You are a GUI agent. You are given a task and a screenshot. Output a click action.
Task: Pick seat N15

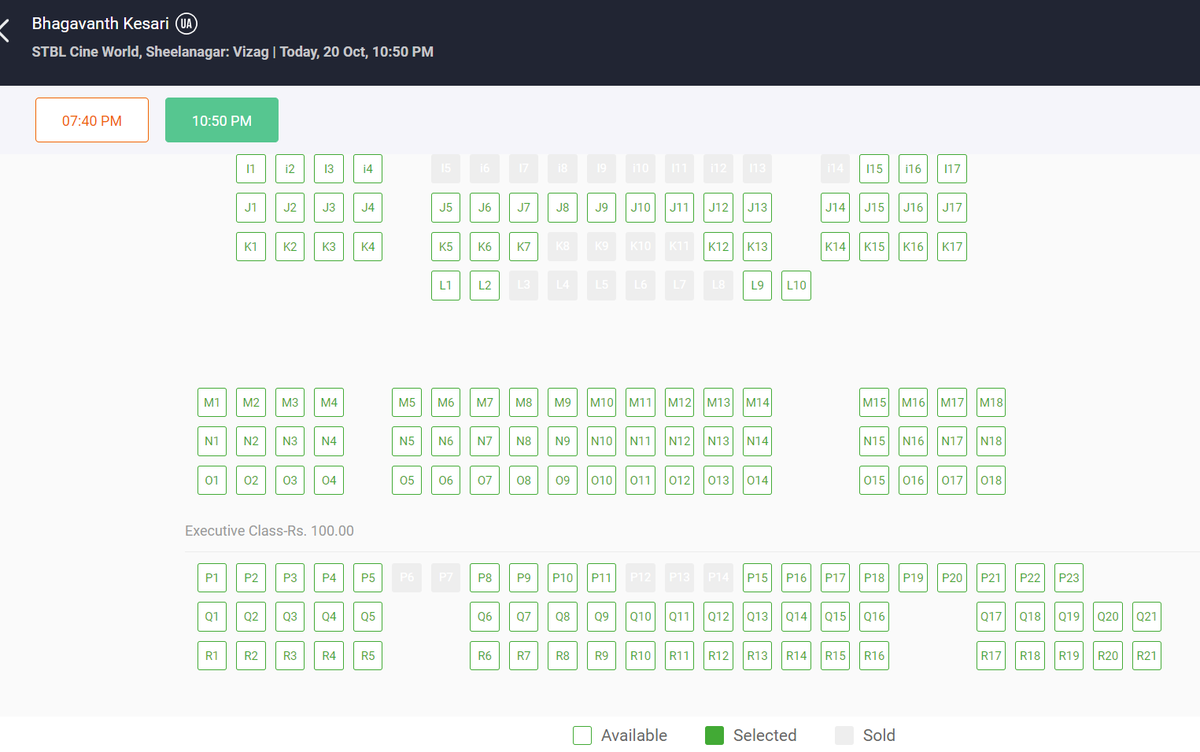click(874, 442)
